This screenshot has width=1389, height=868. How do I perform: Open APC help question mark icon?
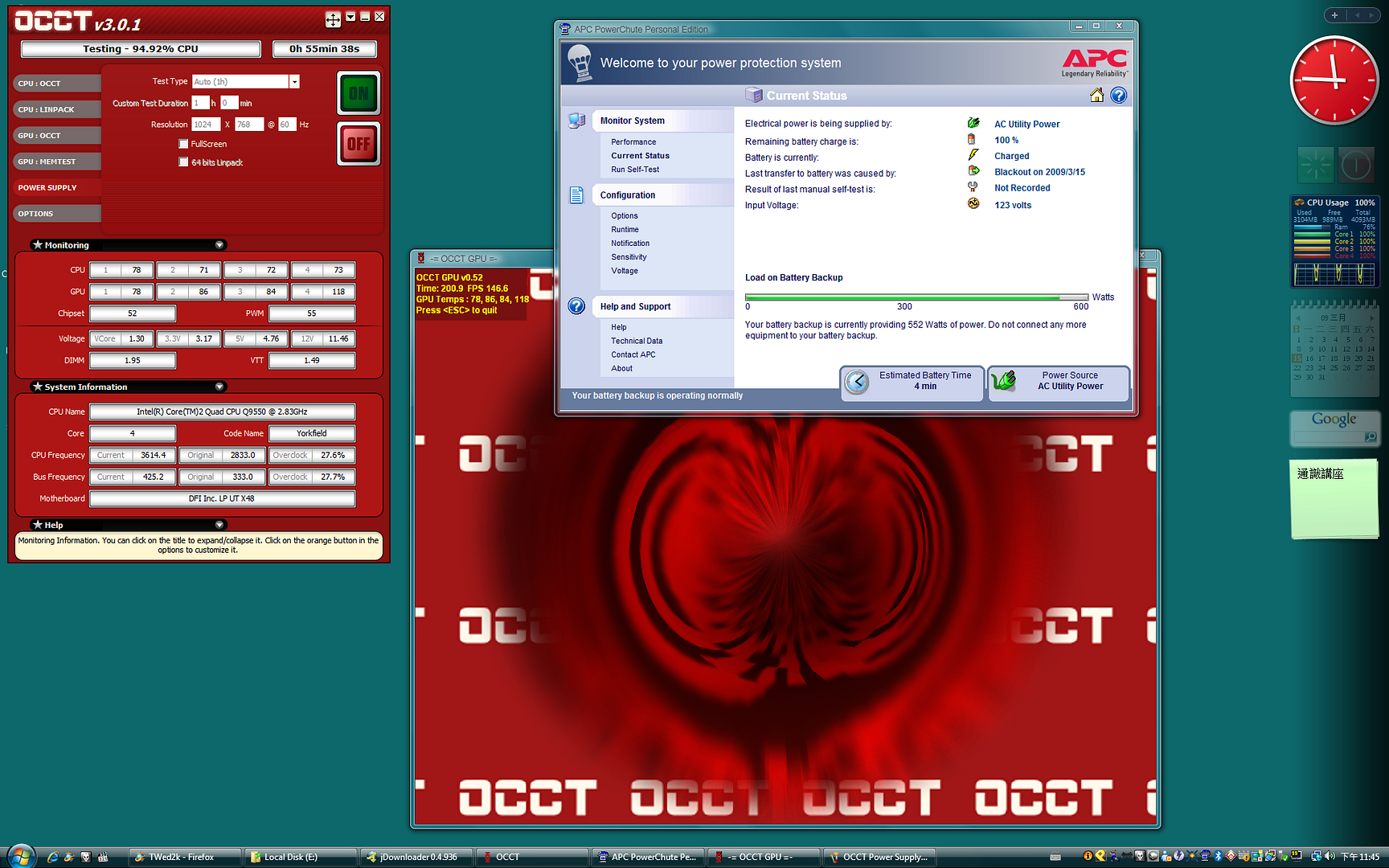tap(1118, 96)
